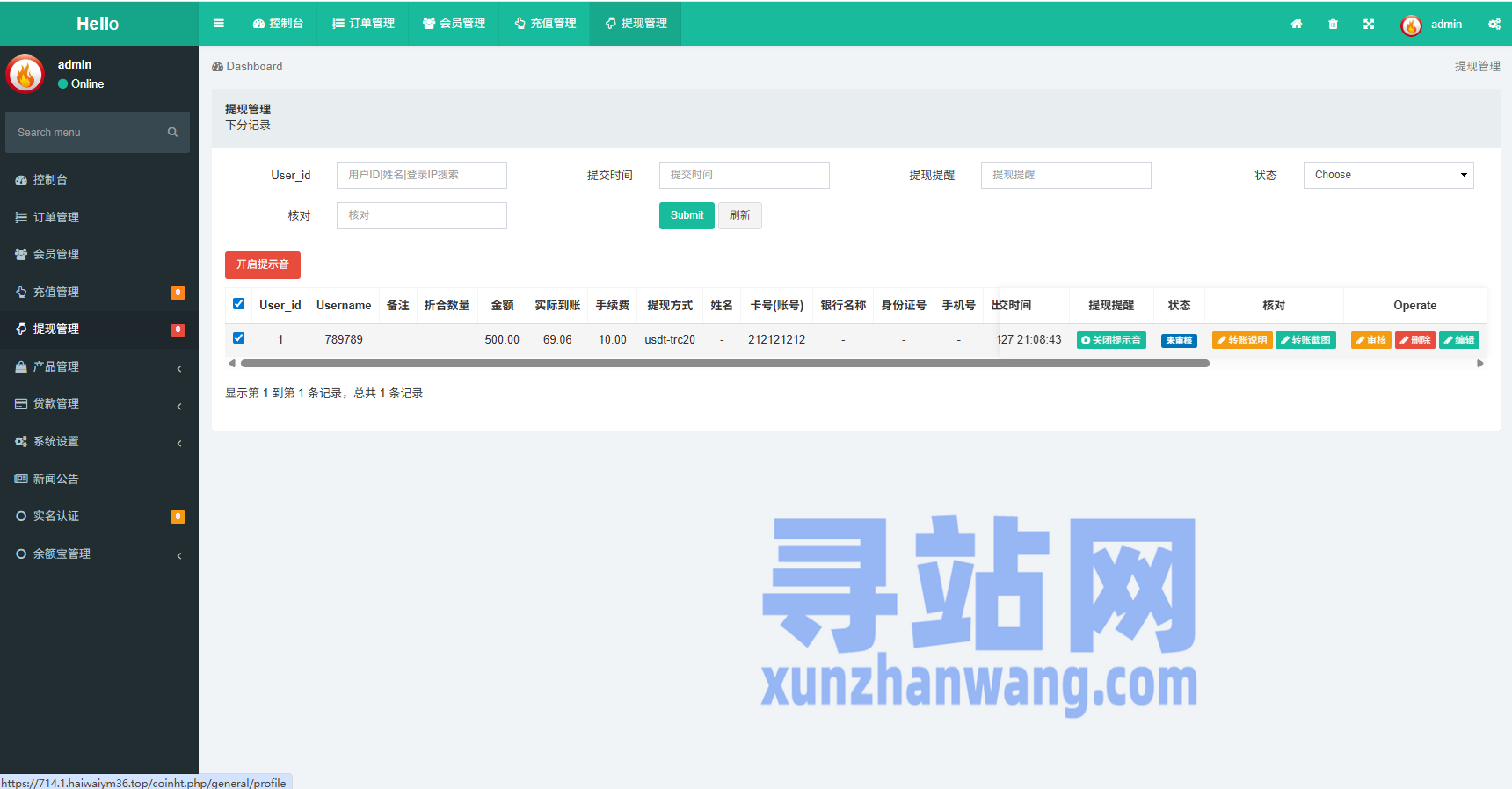Click the red 开启提示音 button

(263, 264)
